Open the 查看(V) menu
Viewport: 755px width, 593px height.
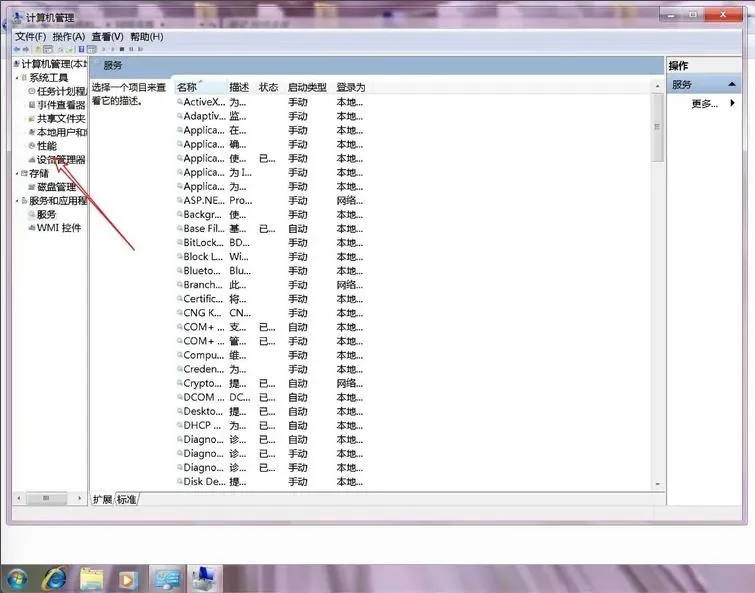(107, 37)
